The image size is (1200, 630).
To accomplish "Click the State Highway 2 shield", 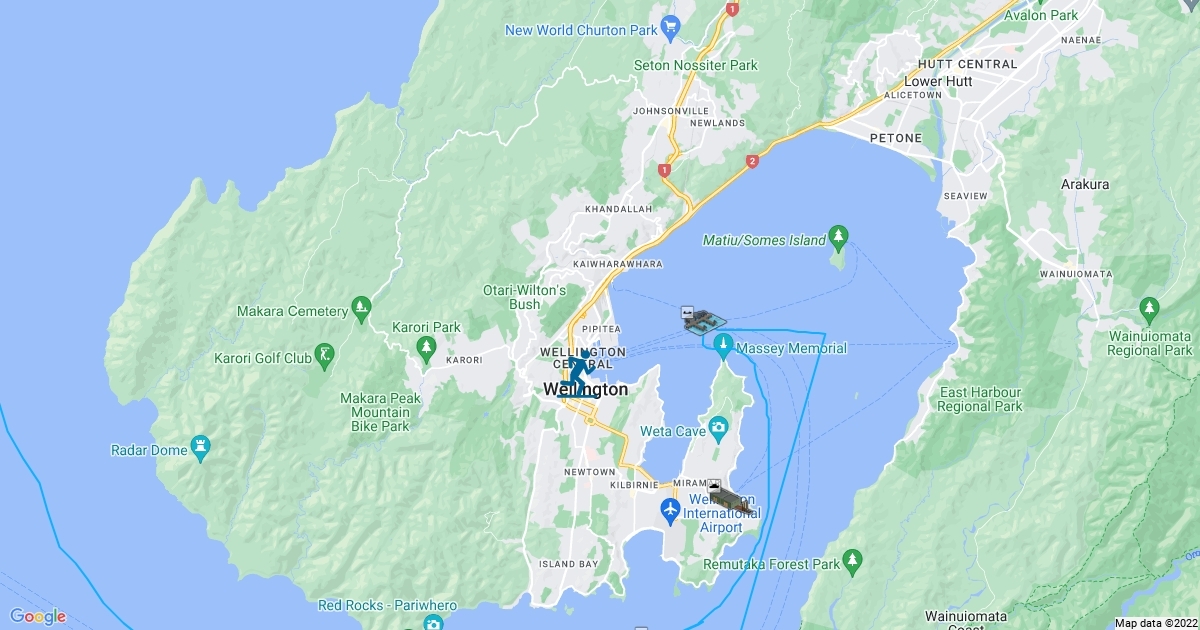I will [x=752, y=161].
